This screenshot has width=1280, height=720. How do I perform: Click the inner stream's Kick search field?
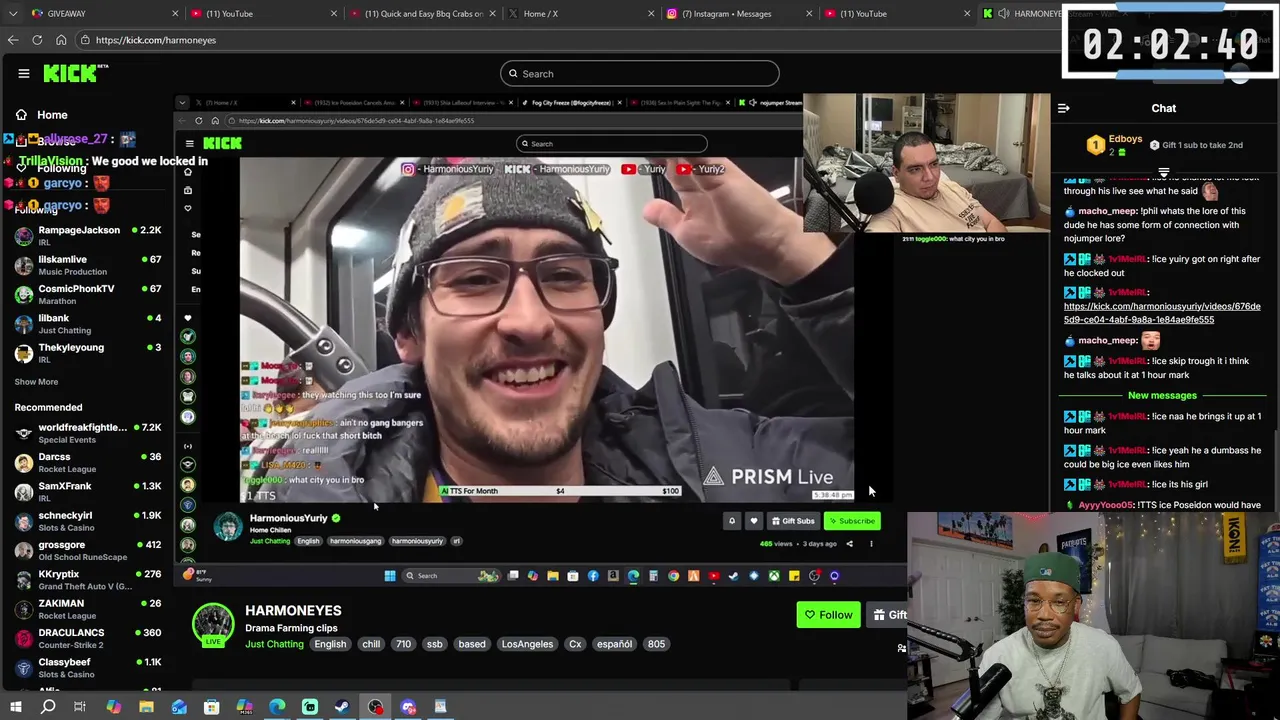coord(611,144)
